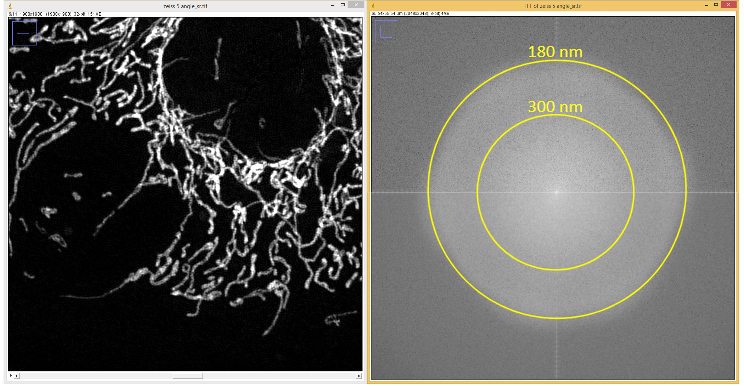Click the slice scrollbar thumb
744x386 pixels.
[187, 376]
